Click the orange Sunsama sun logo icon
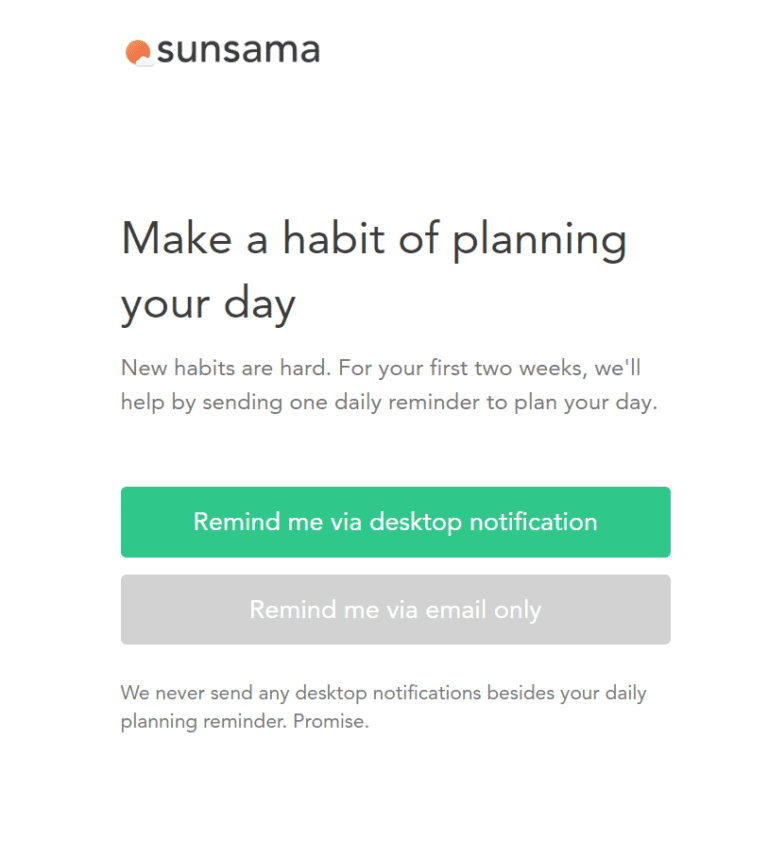768x843 pixels. 138,50
